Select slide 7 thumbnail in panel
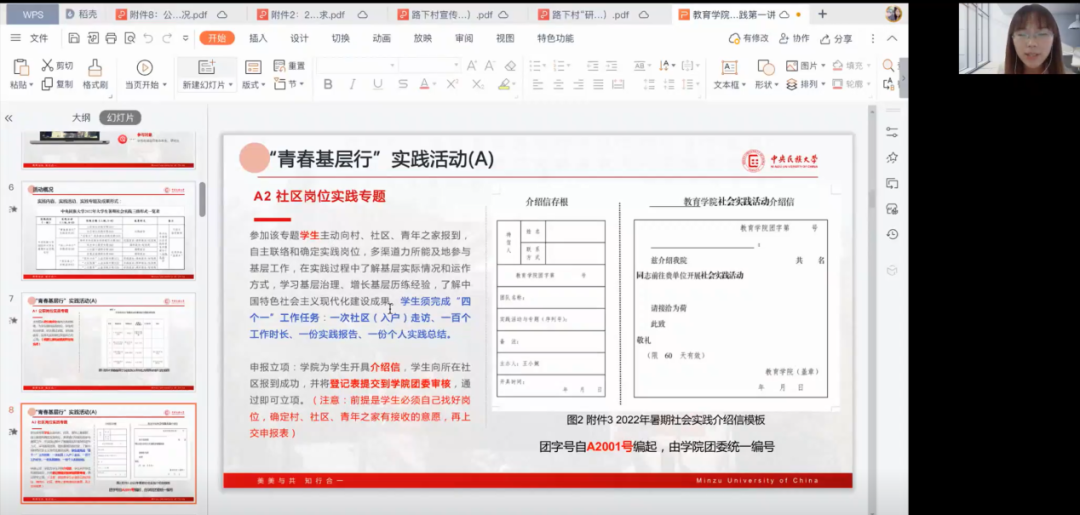 [109, 342]
